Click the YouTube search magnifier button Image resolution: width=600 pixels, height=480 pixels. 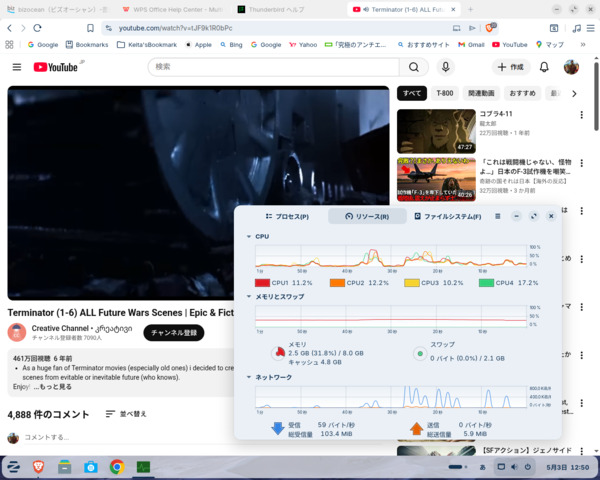click(x=414, y=67)
